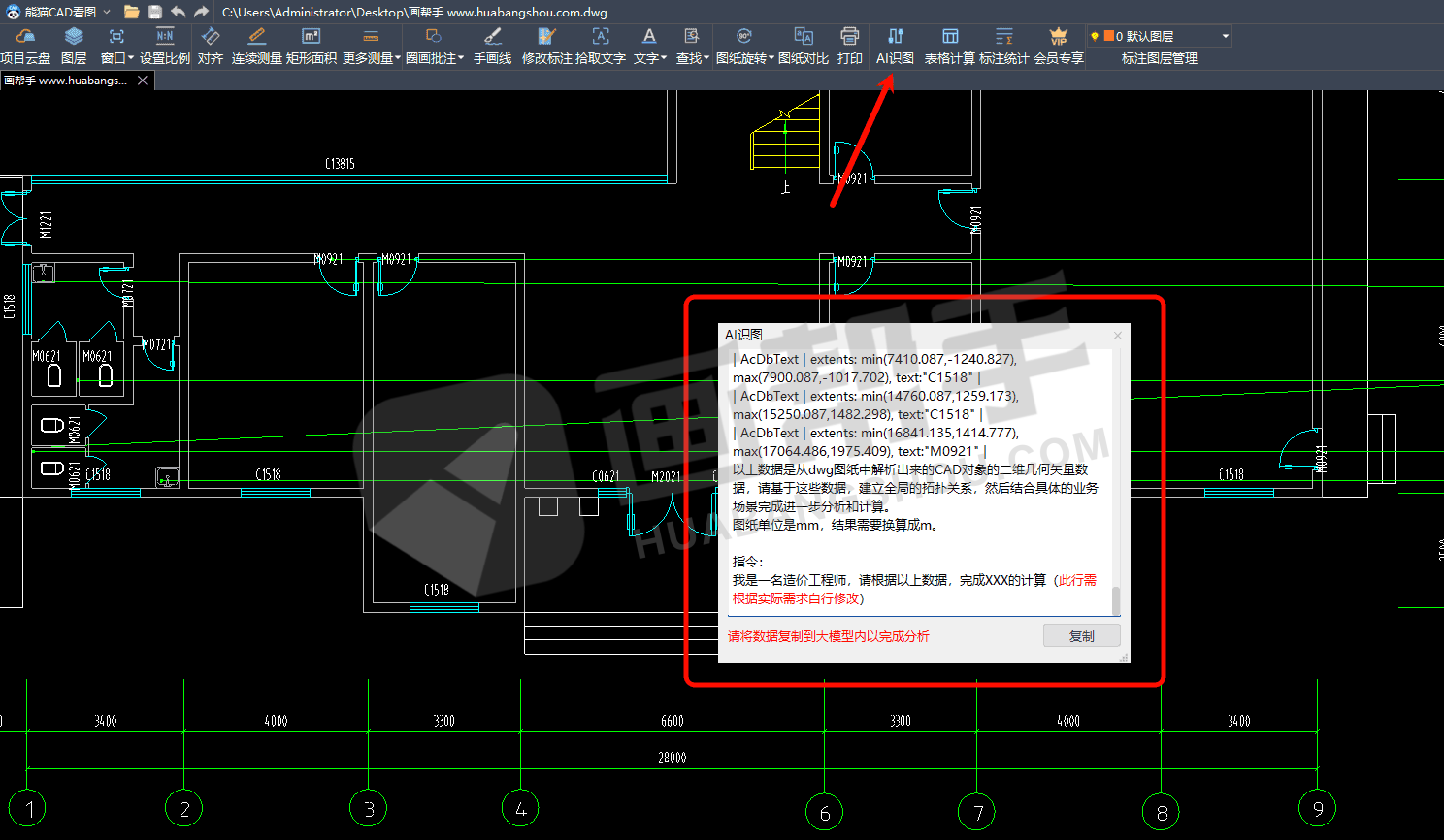The height and width of the screenshot is (840, 1444).
Task: Open the 圈画批注 annotation dropdown
Action: [x=434, y=46]
